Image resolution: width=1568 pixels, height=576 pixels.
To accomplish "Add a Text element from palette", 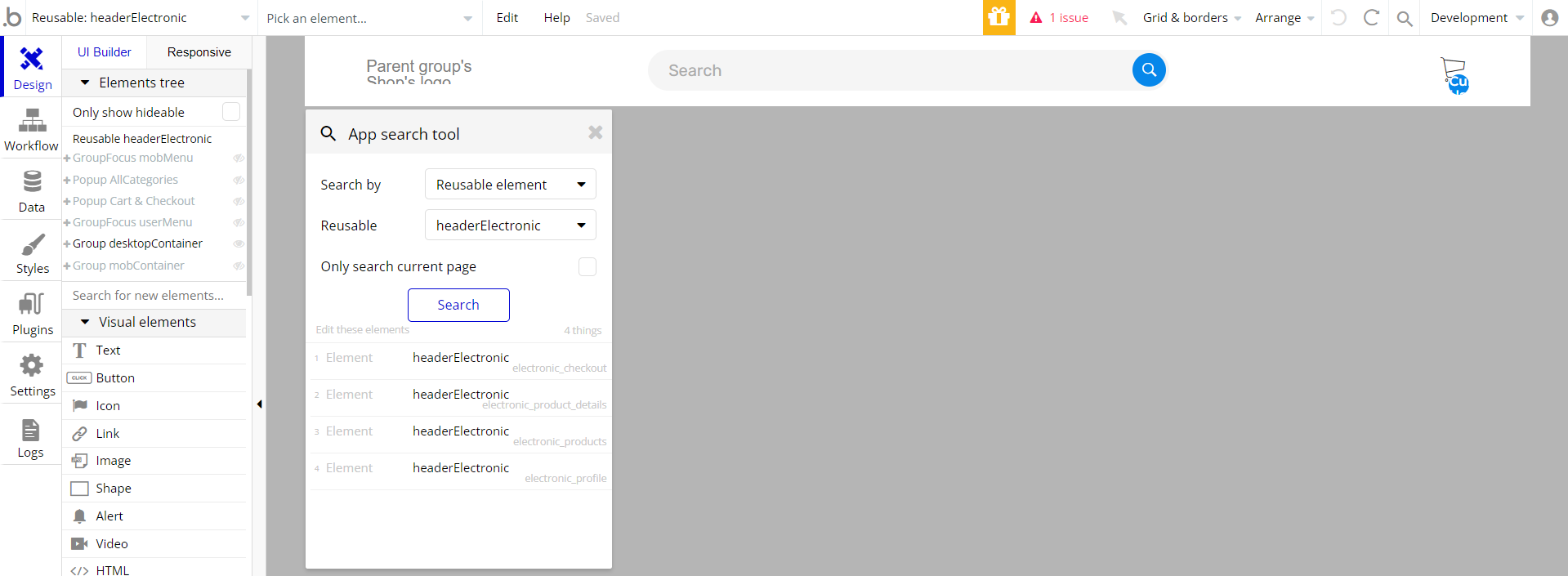I will (154, 350).
